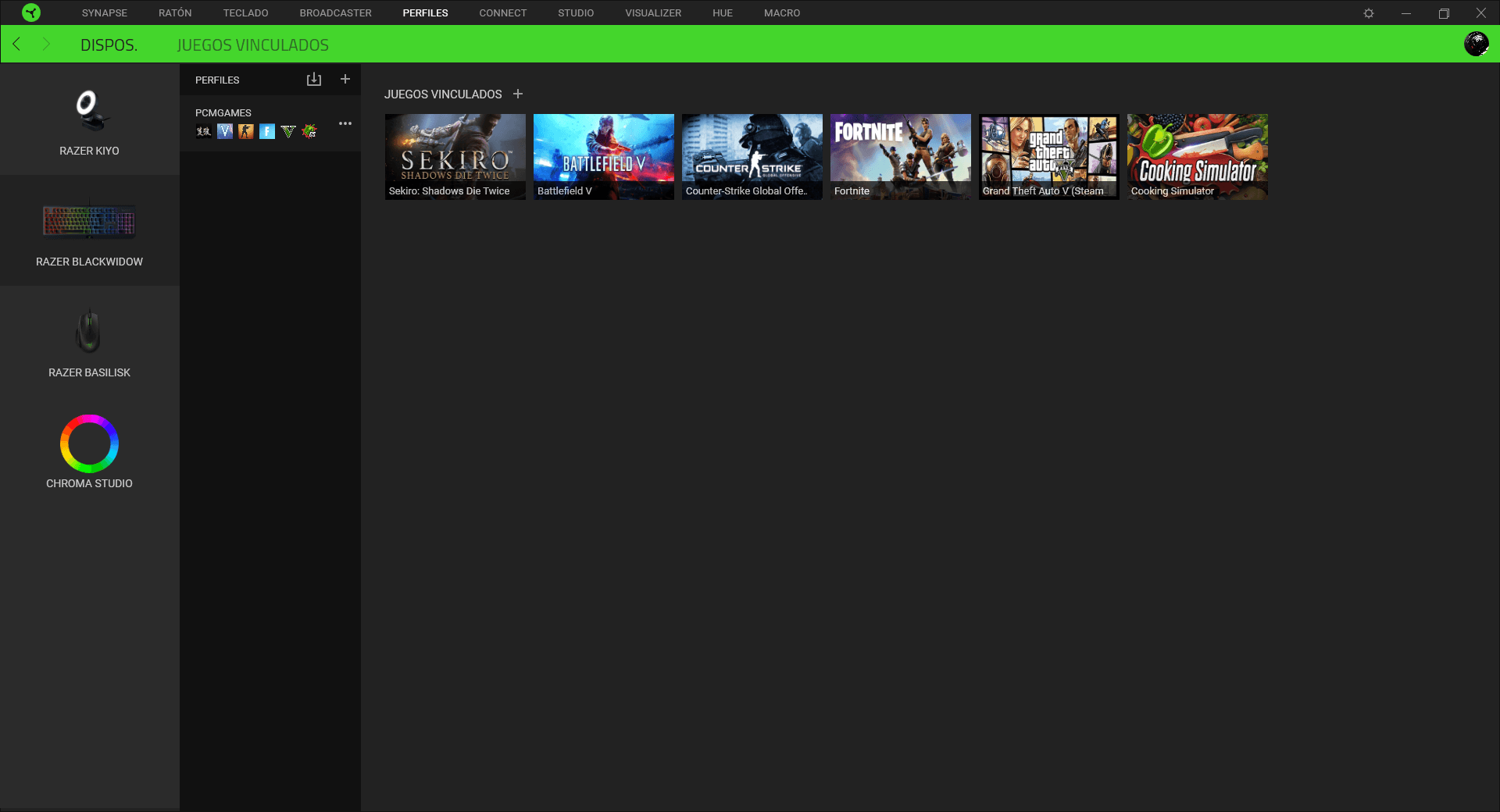Open Sekiro: Shadows Die Twice thumbnail
This screenshot has height=812, width=1500.
pos(455,157)
